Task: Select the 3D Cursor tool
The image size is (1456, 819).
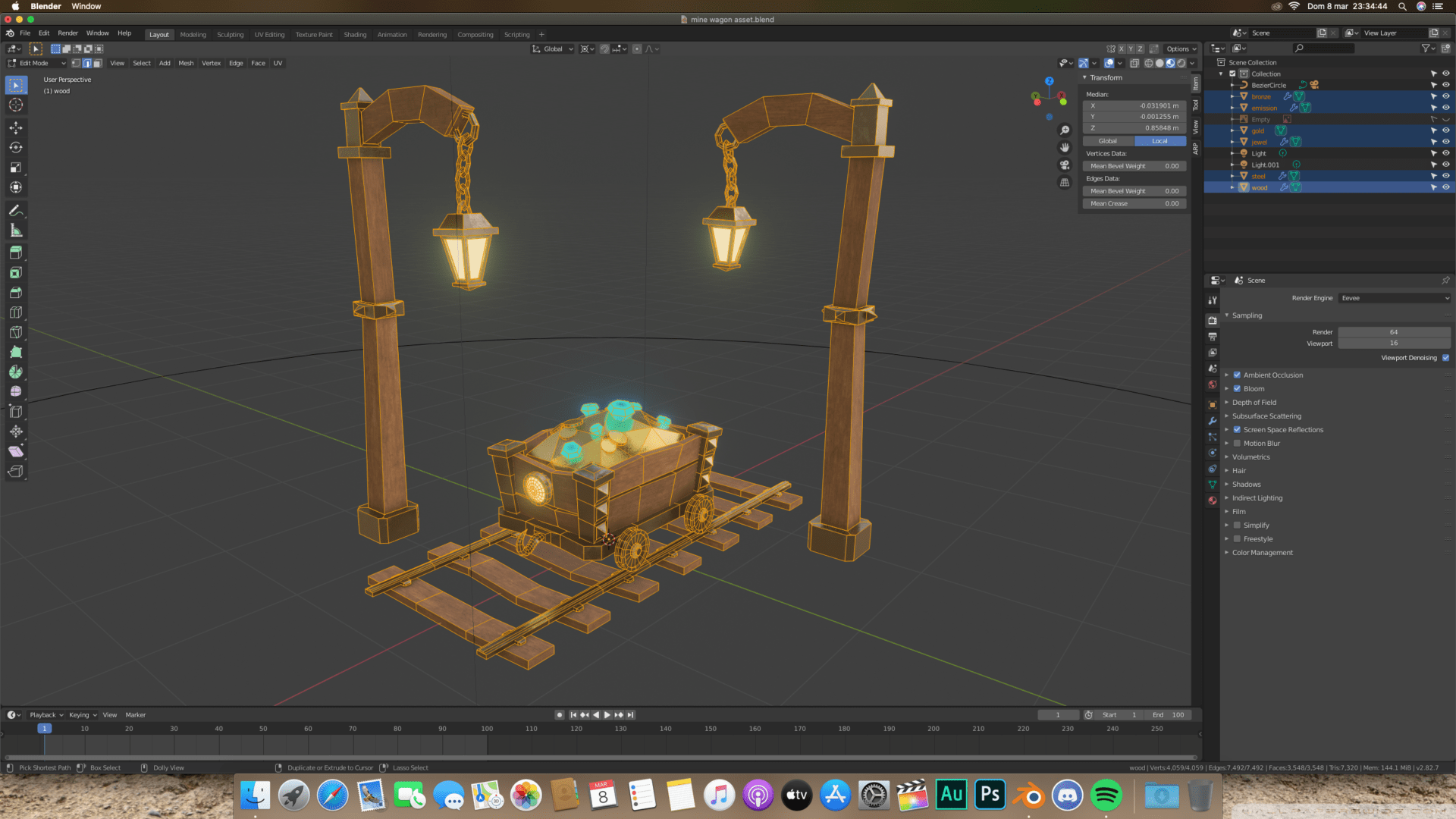Action: 16,105
